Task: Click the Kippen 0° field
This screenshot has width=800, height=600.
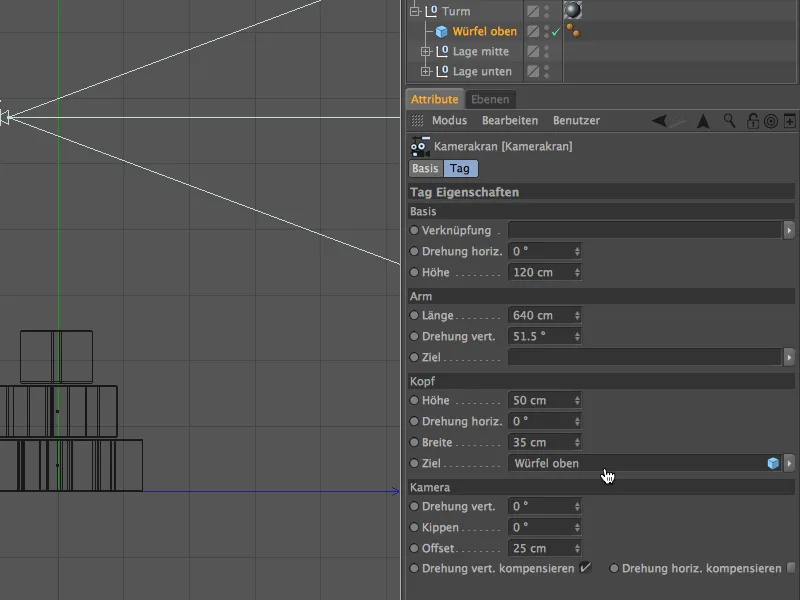Action: tap(544, 527)
